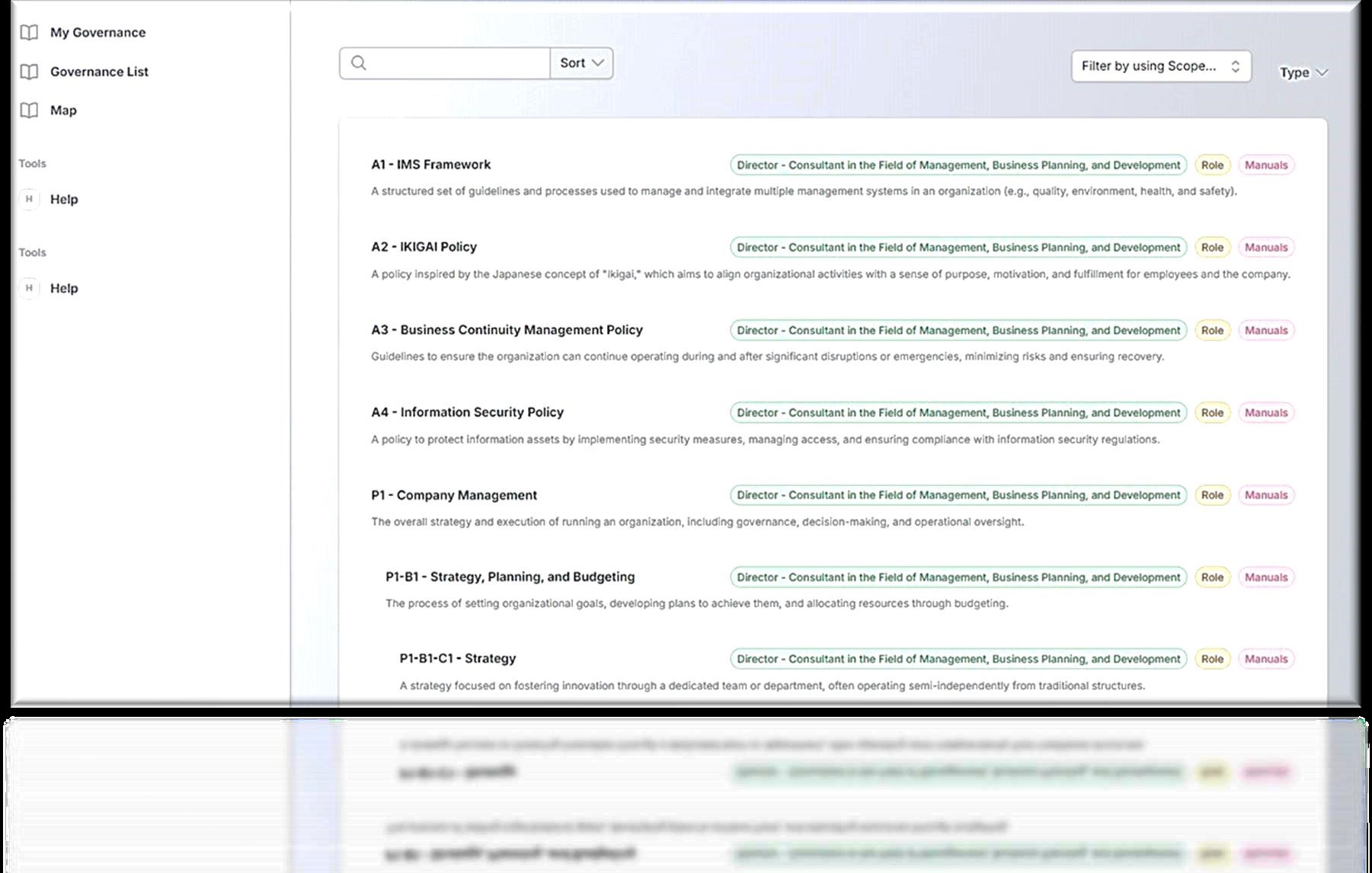Click Director tag on A4 Information Security row
The width and height of the screenshot is (1372, 873).
pos(958,413)
